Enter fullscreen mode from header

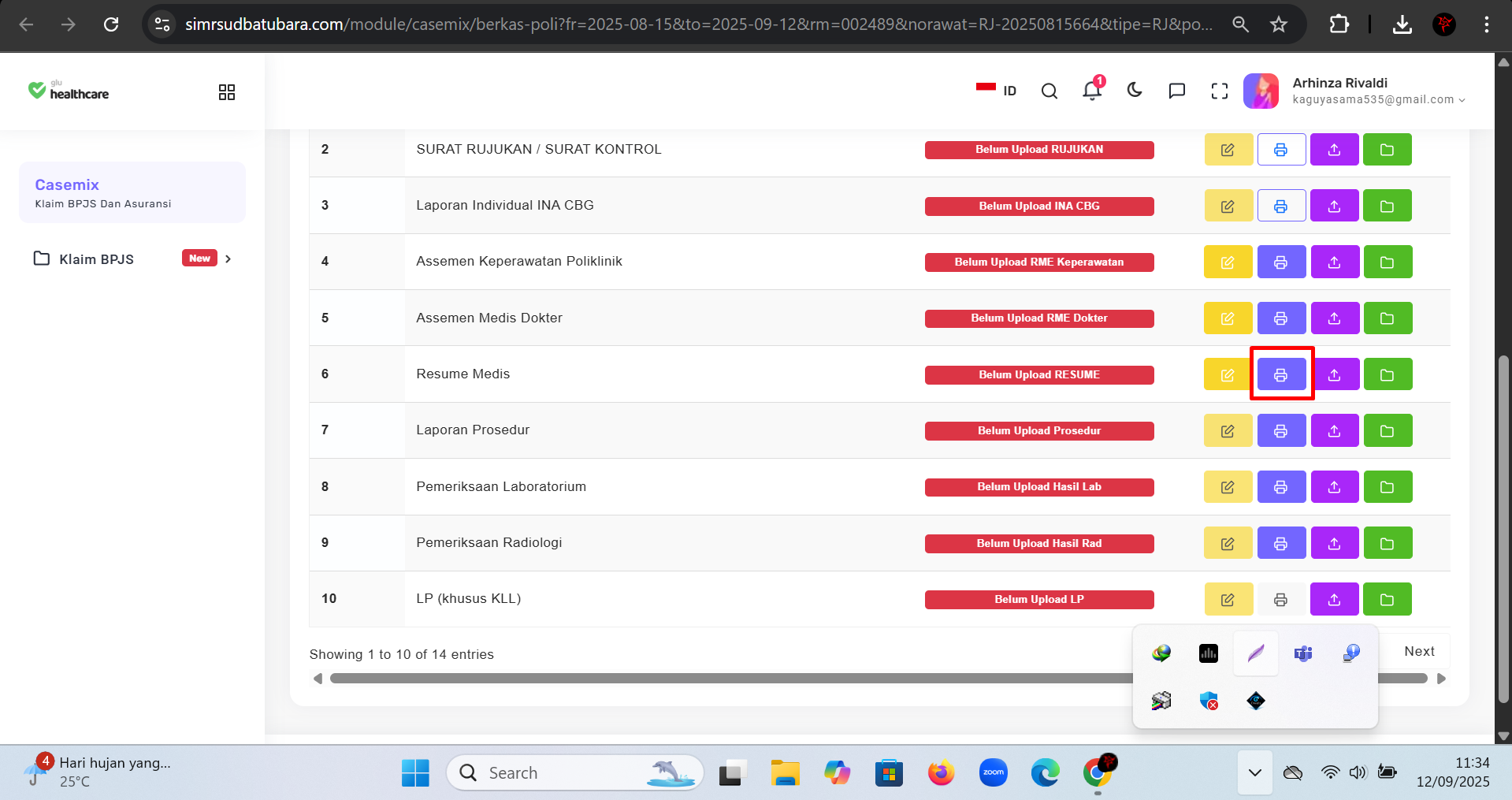[x=1220, y=91]
